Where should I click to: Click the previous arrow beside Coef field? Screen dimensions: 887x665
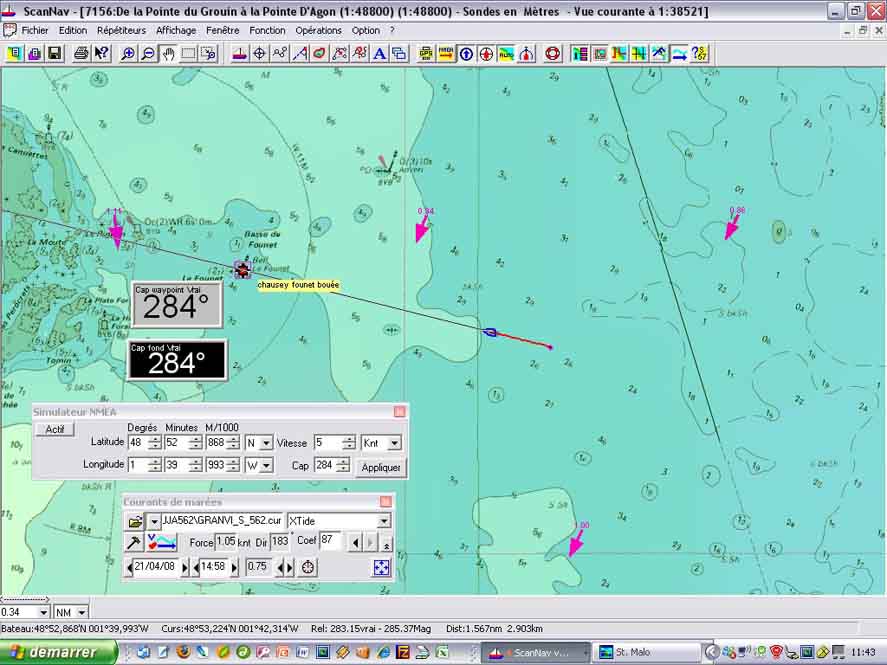click(x=355, y=543)
